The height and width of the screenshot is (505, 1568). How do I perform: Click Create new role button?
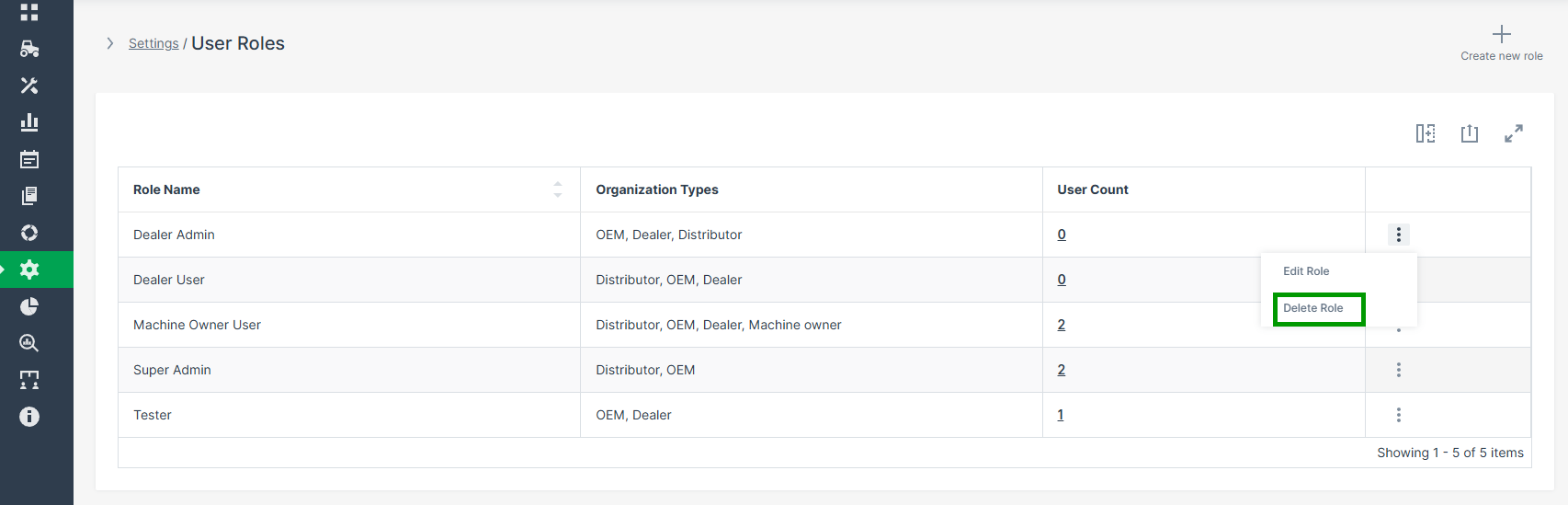(x=1502, y=43)
